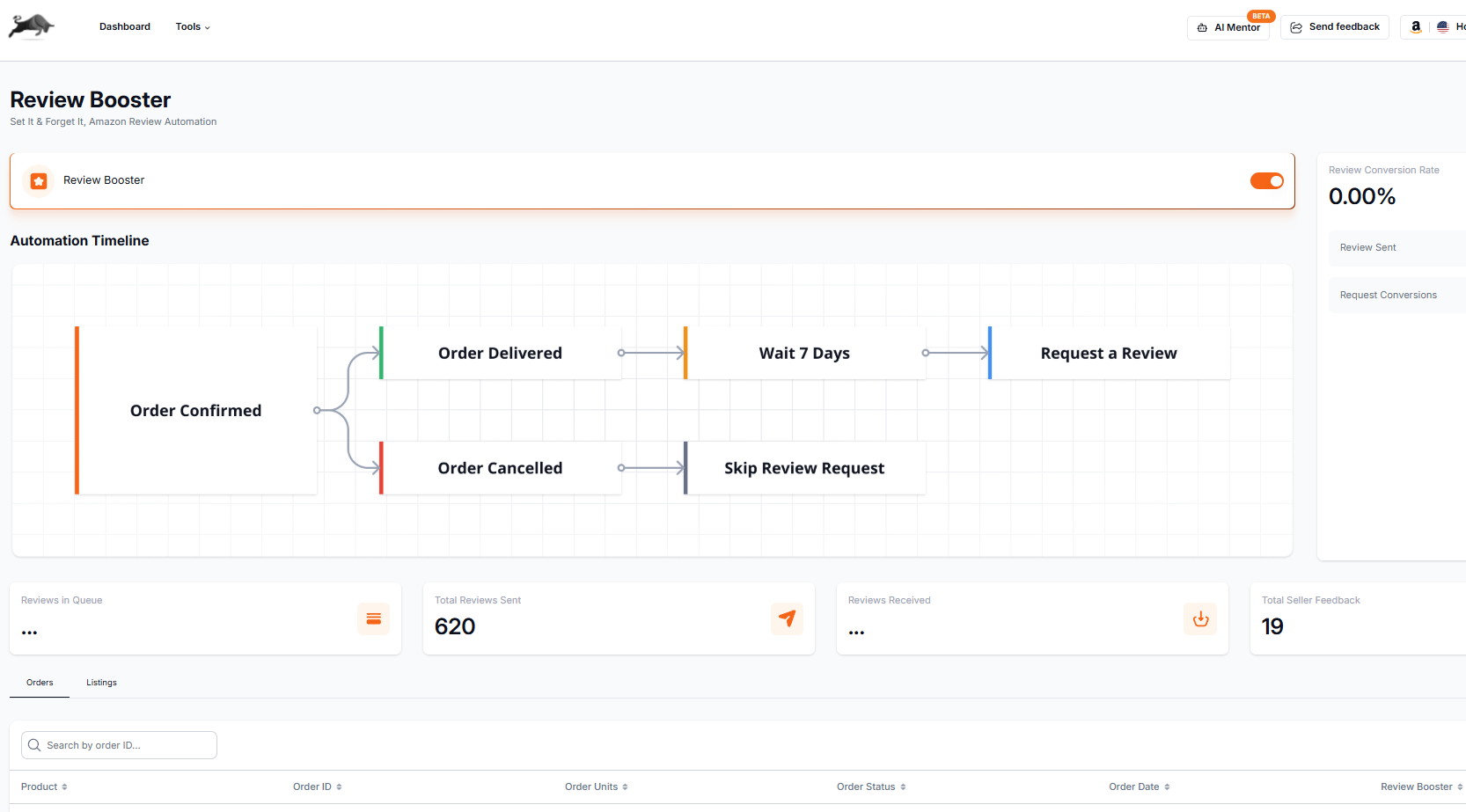Expand the Tools dropdown menu
The image size is (1466, 812).
pyautogui.click(x=193, y=26)
